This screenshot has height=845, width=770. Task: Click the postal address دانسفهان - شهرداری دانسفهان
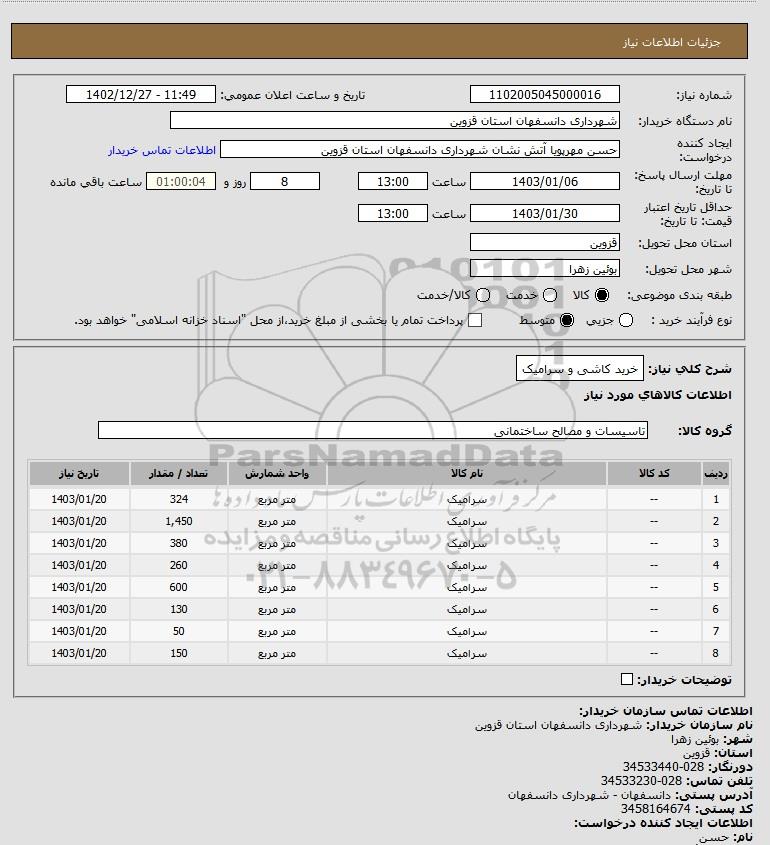pyautogui.click(x=589, y=795)
